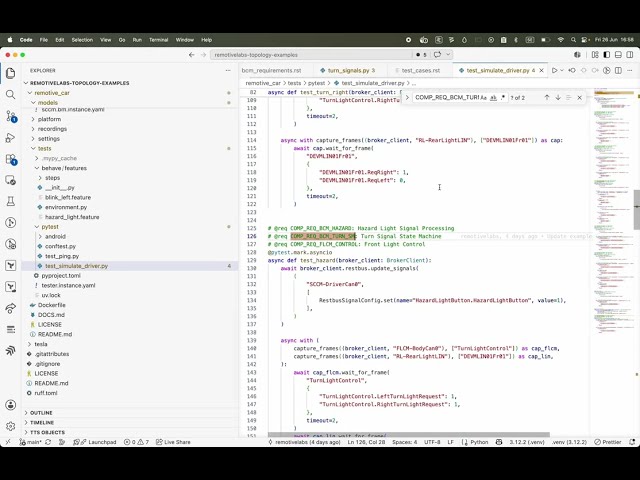This screenshot has width=640, height=480.
Task: Go forward with the navigation arrow
Action: 203,55
